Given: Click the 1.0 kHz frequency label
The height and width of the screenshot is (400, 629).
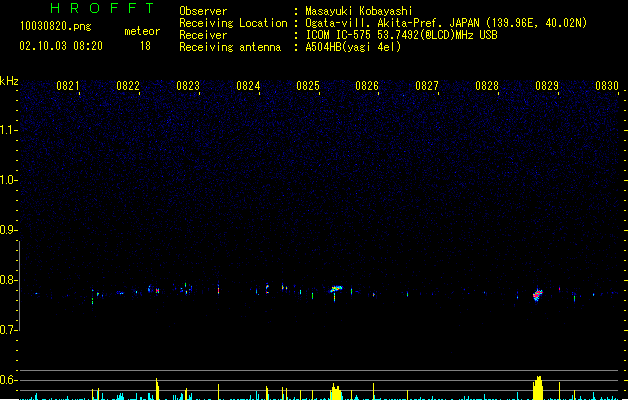Looking at the screenshot, I should pyautogui.click(x=9, y=180).
